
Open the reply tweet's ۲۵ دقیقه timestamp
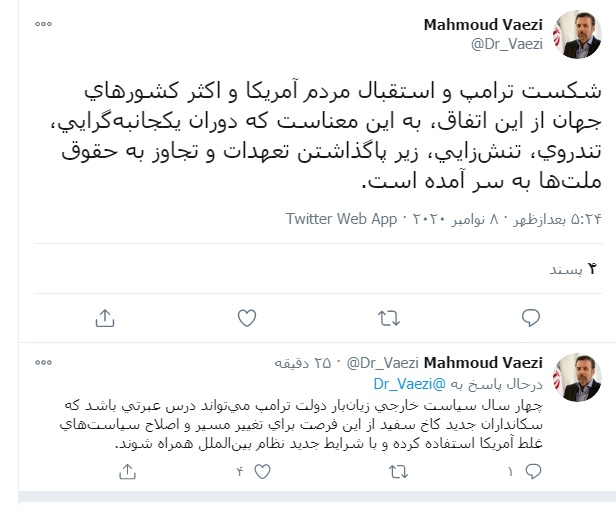pos(312,362)
